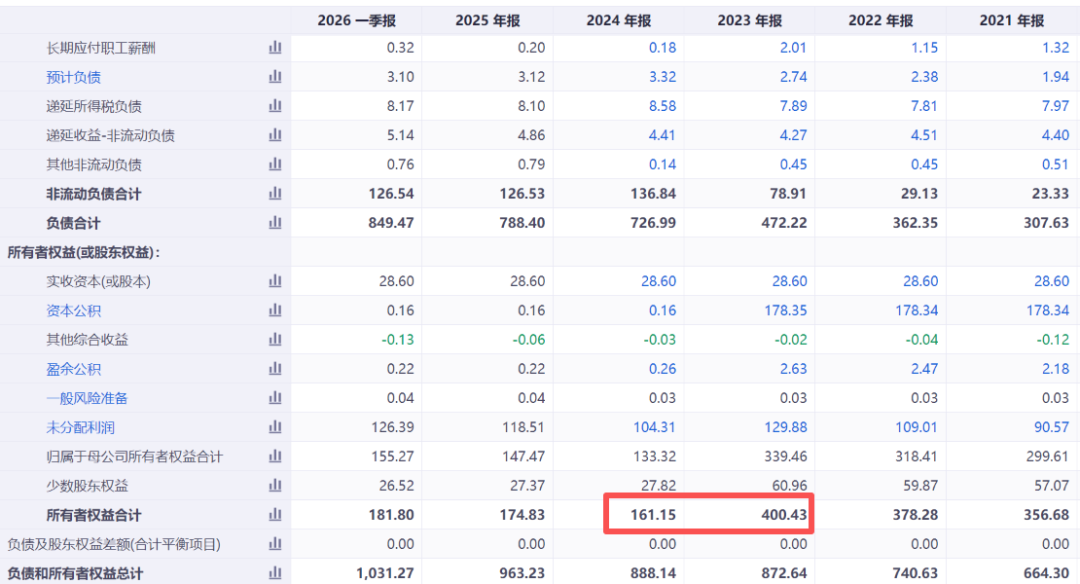Select 非流动负债合计 value 136.84

coord(653,194)
